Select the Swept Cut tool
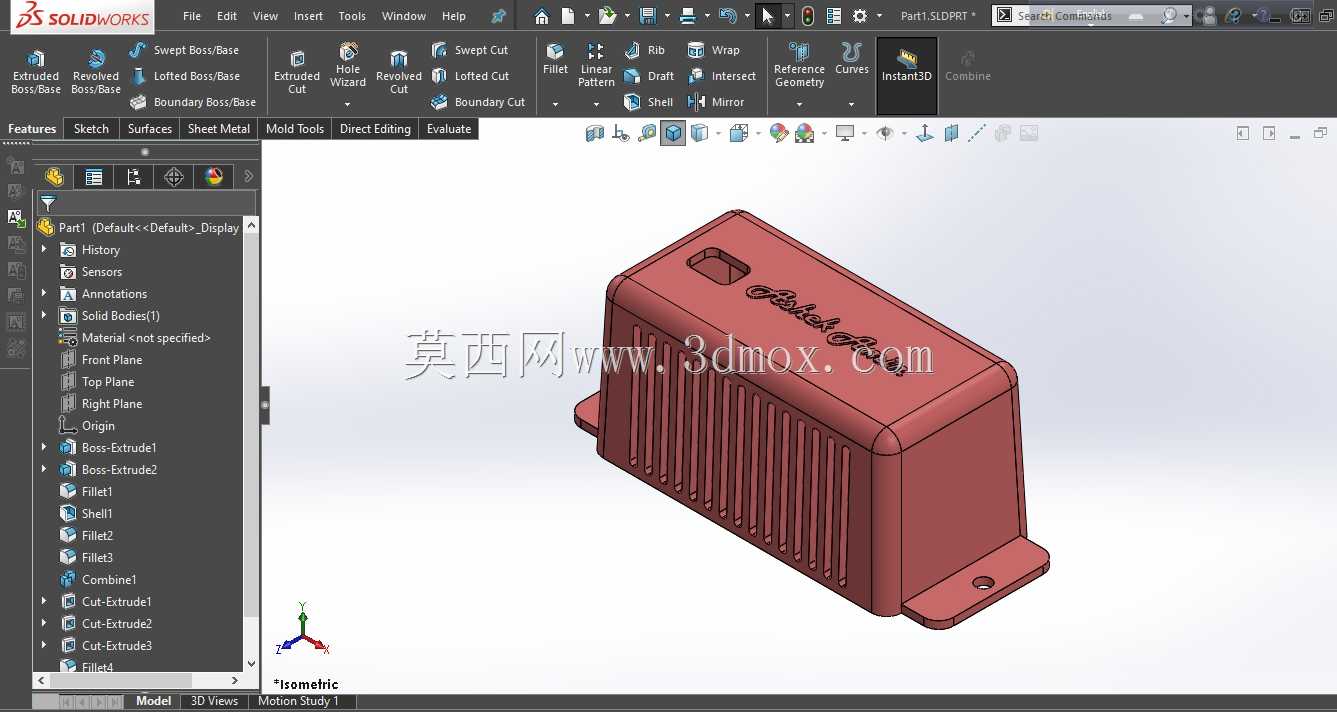The image size is (1337, 712). [x=470, y=50]
